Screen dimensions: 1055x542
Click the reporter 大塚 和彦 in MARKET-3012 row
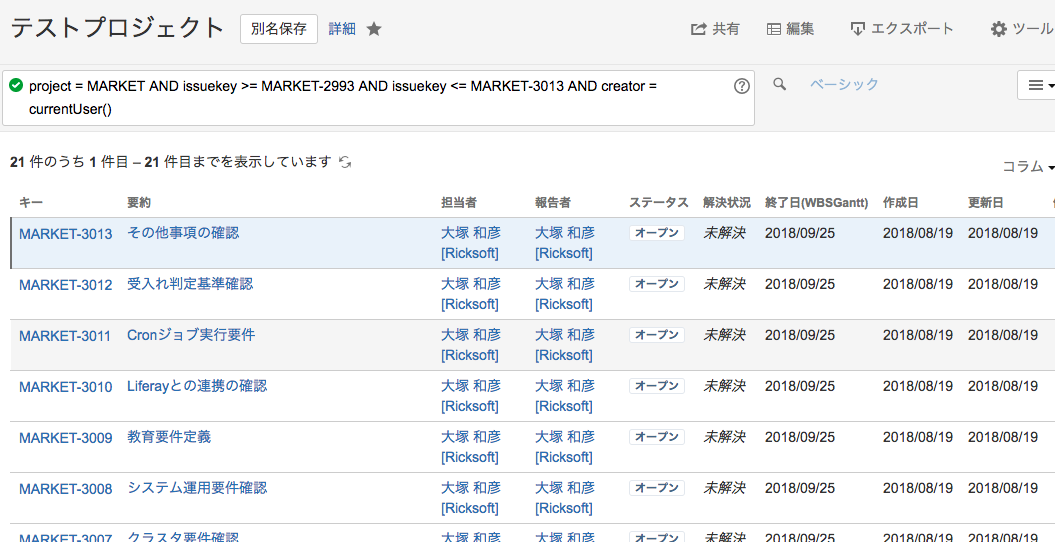(x=565, y=294)
